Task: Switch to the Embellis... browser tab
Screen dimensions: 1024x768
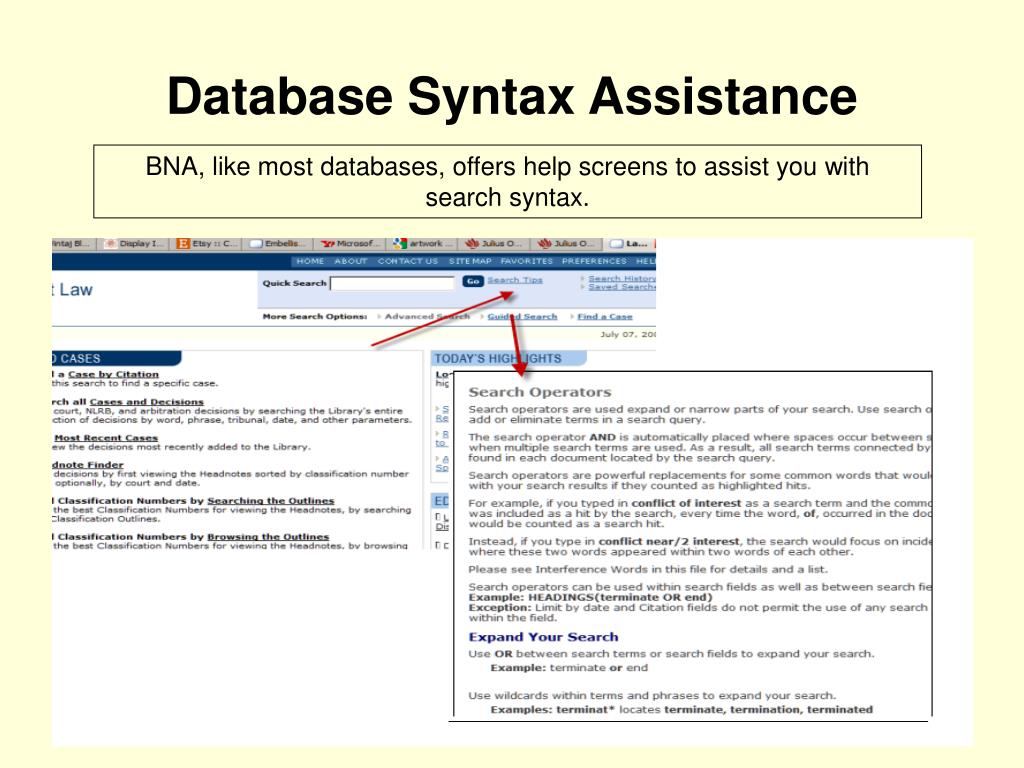Action: (278, 244)
